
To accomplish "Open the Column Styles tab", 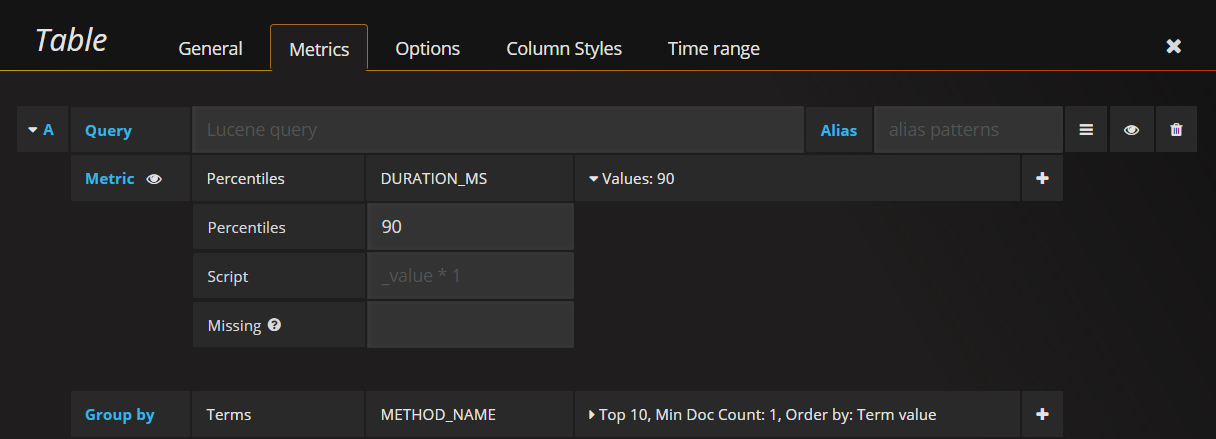I will tap(564, 48).
